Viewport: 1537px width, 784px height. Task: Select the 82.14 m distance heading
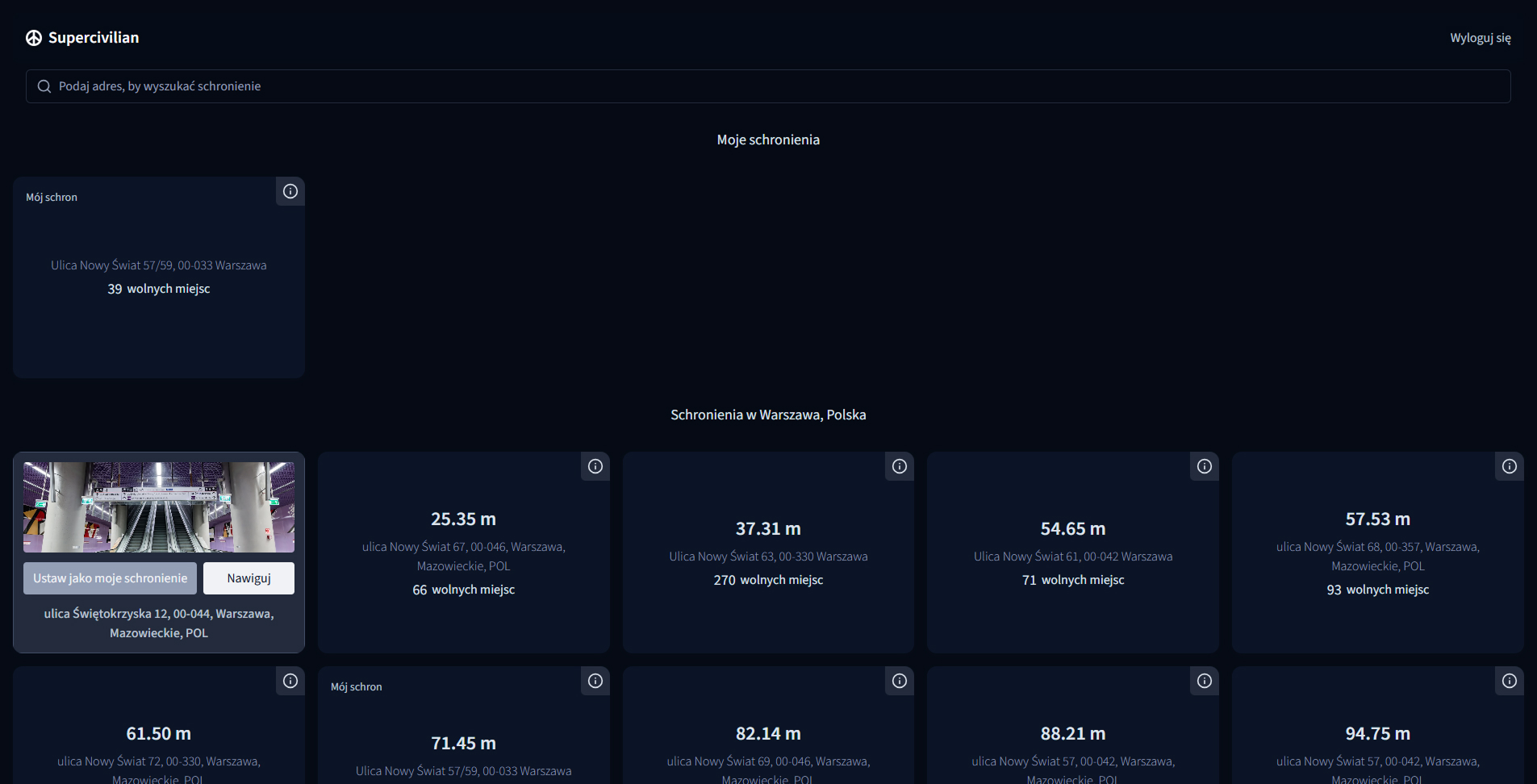tap(768, 734)
